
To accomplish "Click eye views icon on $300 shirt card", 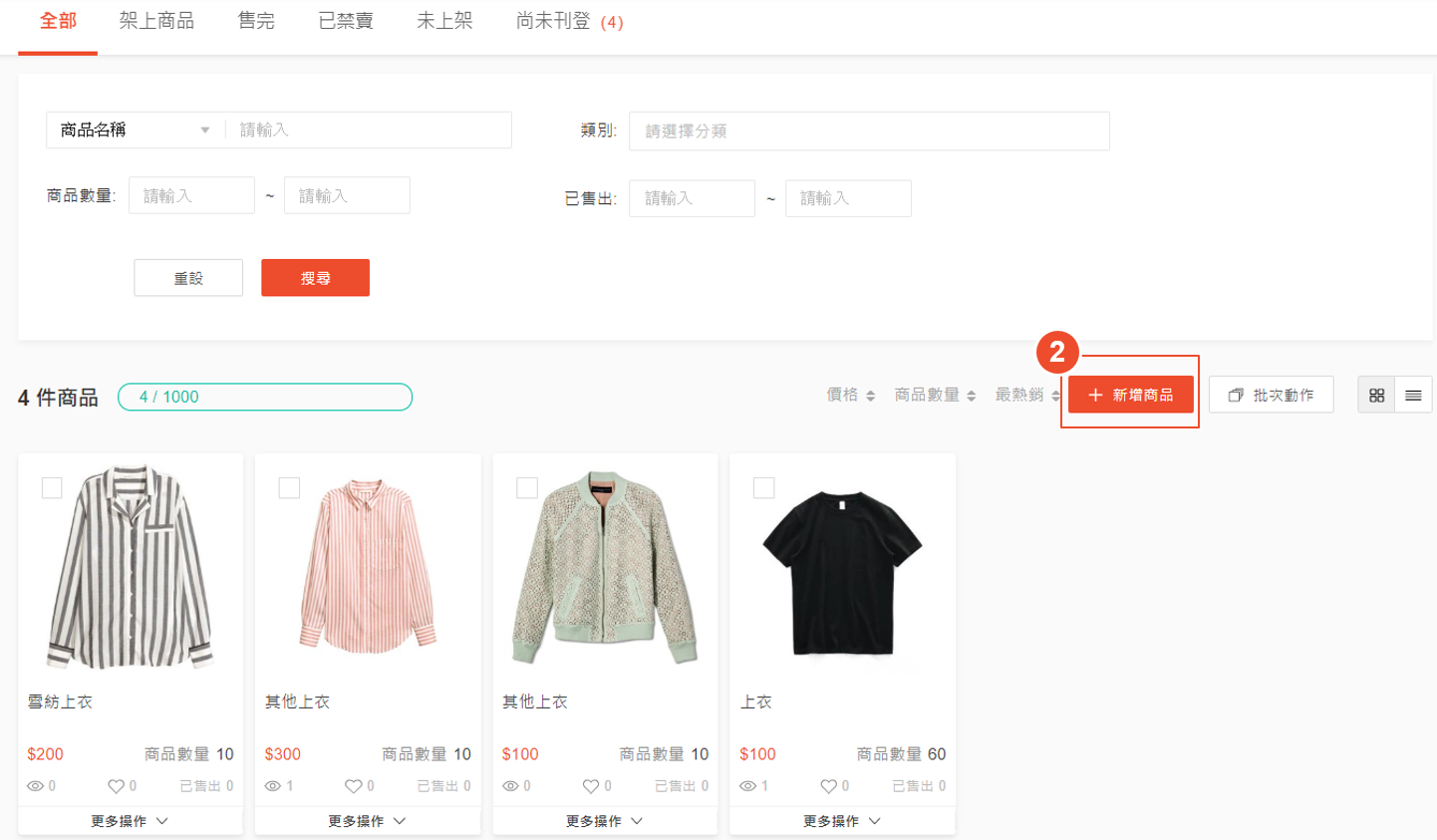I will point(272,786).
